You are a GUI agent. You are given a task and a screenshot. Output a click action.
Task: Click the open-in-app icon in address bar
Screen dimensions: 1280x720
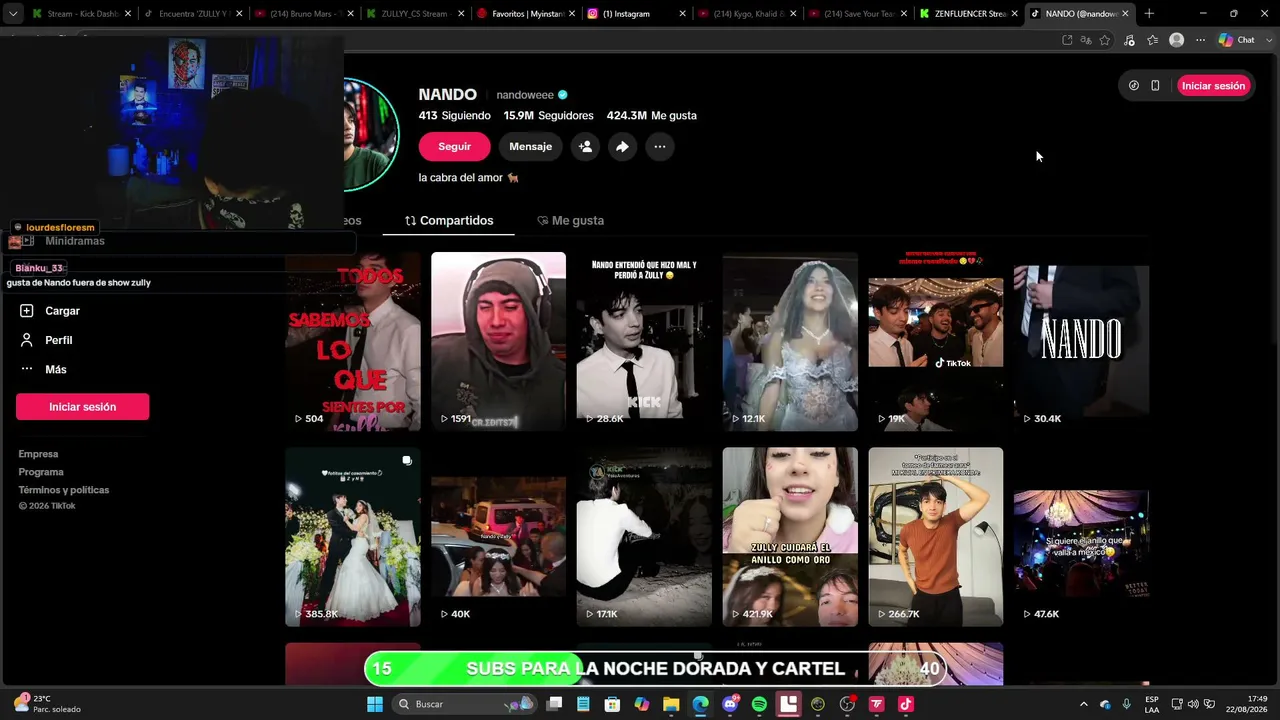[1067, 40]
